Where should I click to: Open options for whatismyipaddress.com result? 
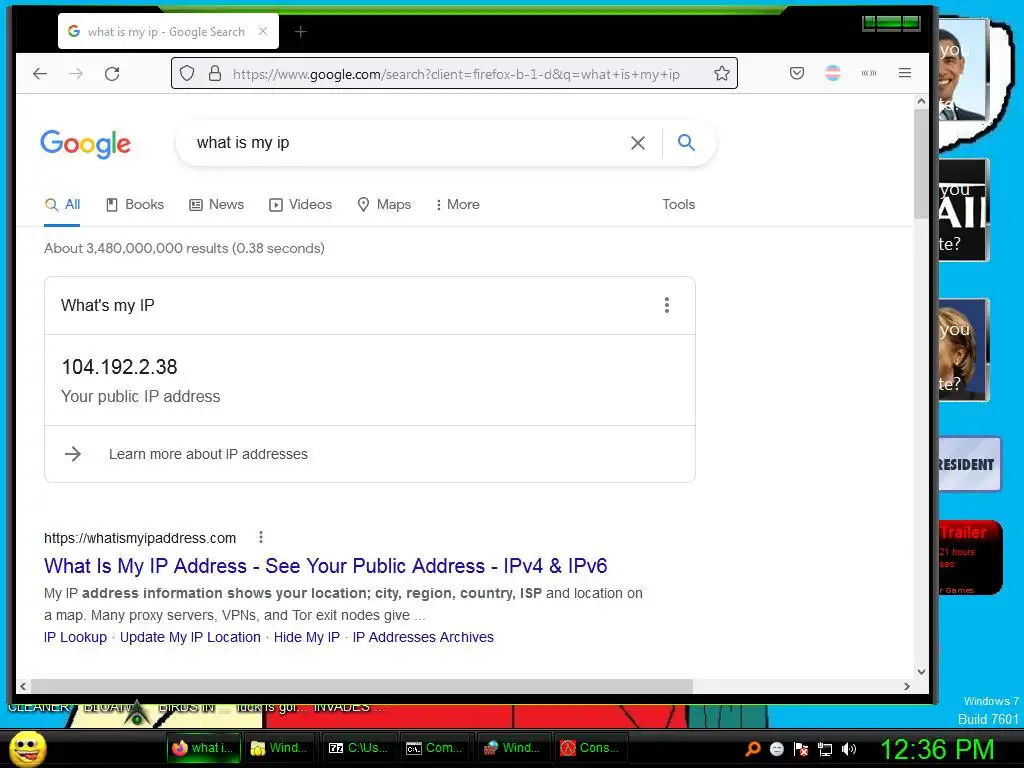261,537
